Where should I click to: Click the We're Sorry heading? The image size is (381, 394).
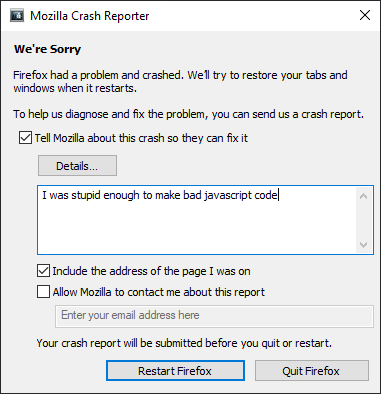click(47, 49)
